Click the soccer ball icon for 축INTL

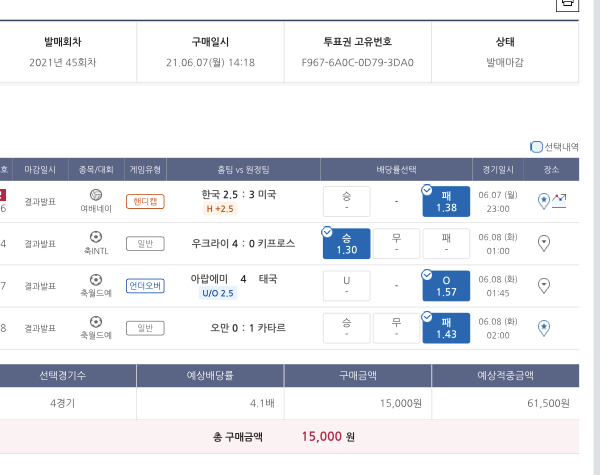[96, 236]
